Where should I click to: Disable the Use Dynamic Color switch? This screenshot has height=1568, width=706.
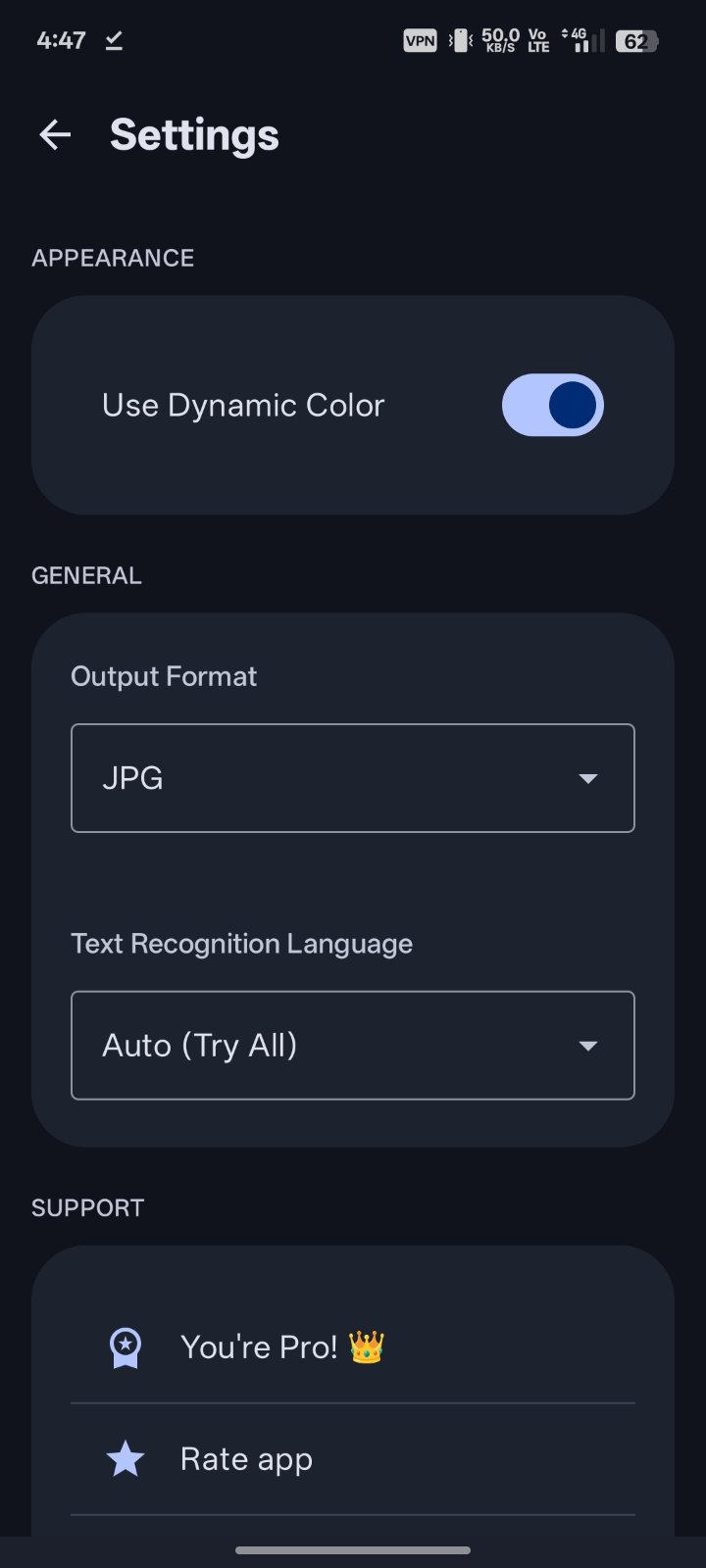click(x=552, y=405)
